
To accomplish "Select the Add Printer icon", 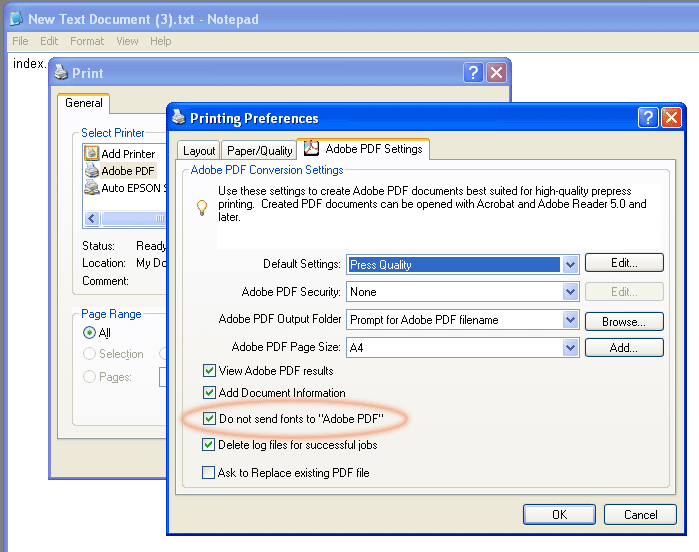I will pyautogui.click(x=91, y=153).
